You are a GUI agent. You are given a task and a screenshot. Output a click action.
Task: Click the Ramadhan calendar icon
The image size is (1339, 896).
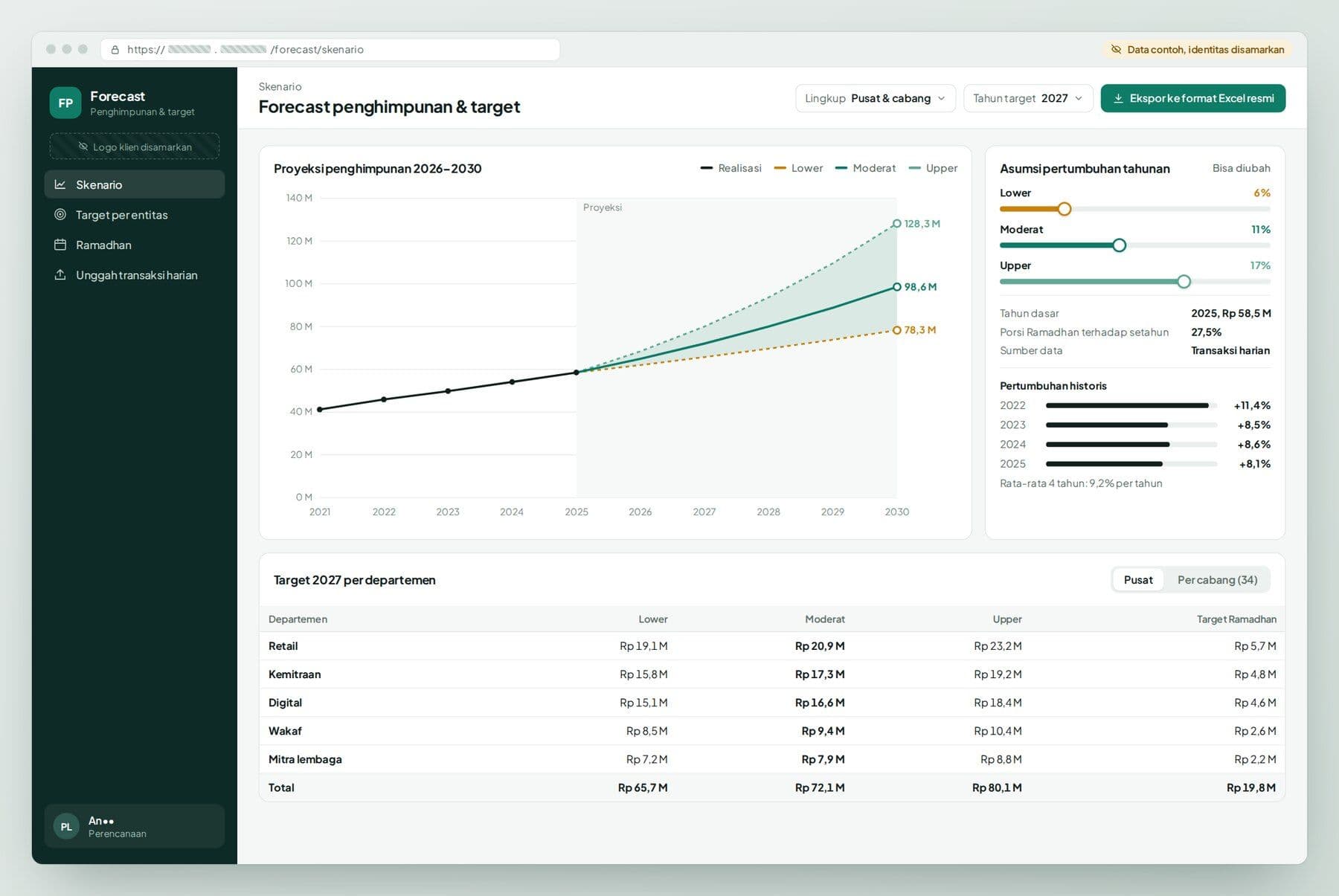click(60, 245)
